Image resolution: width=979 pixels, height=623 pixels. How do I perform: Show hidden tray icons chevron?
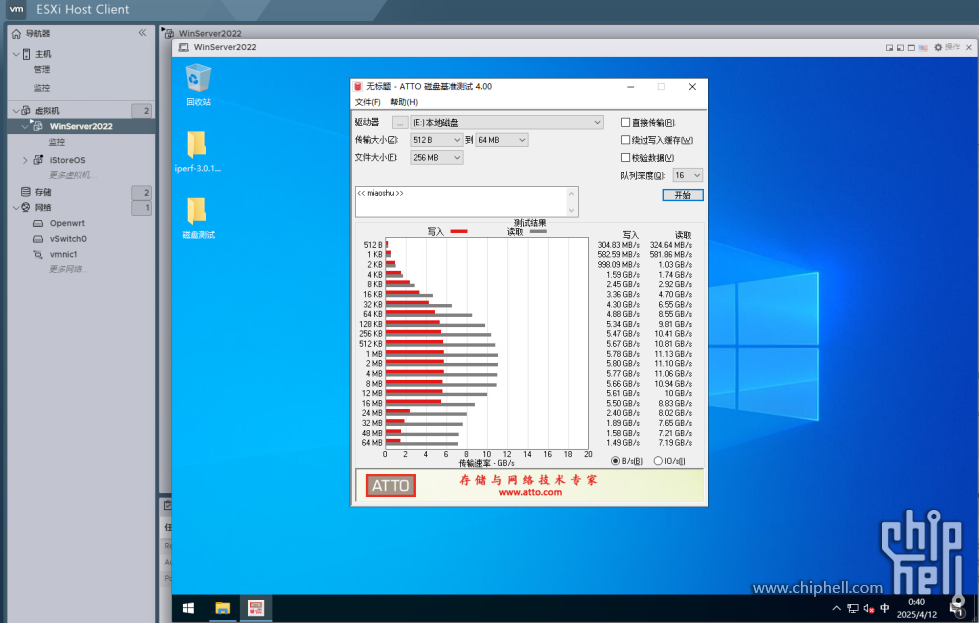[837, 608]
